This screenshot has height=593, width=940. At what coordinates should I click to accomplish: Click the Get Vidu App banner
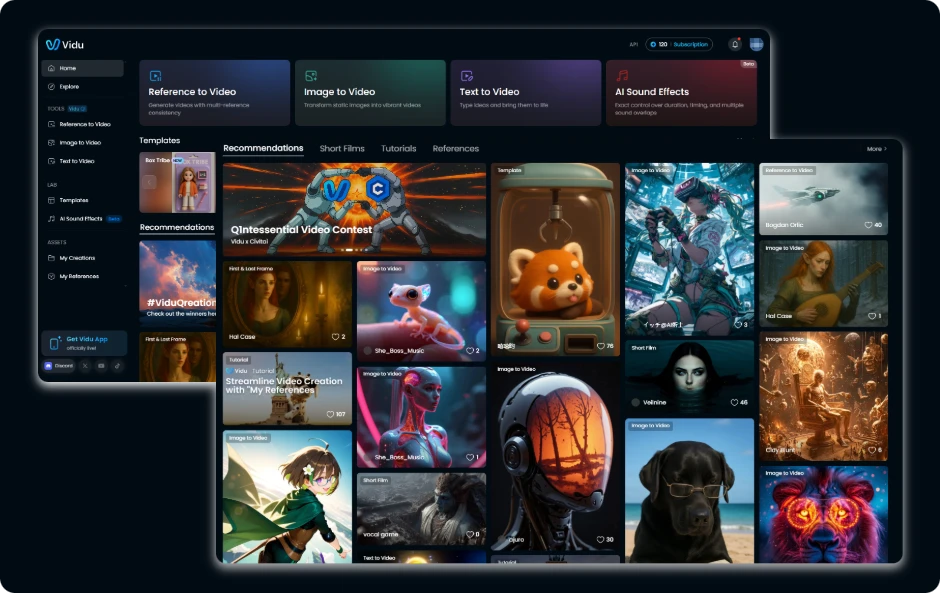coord(84,343)
